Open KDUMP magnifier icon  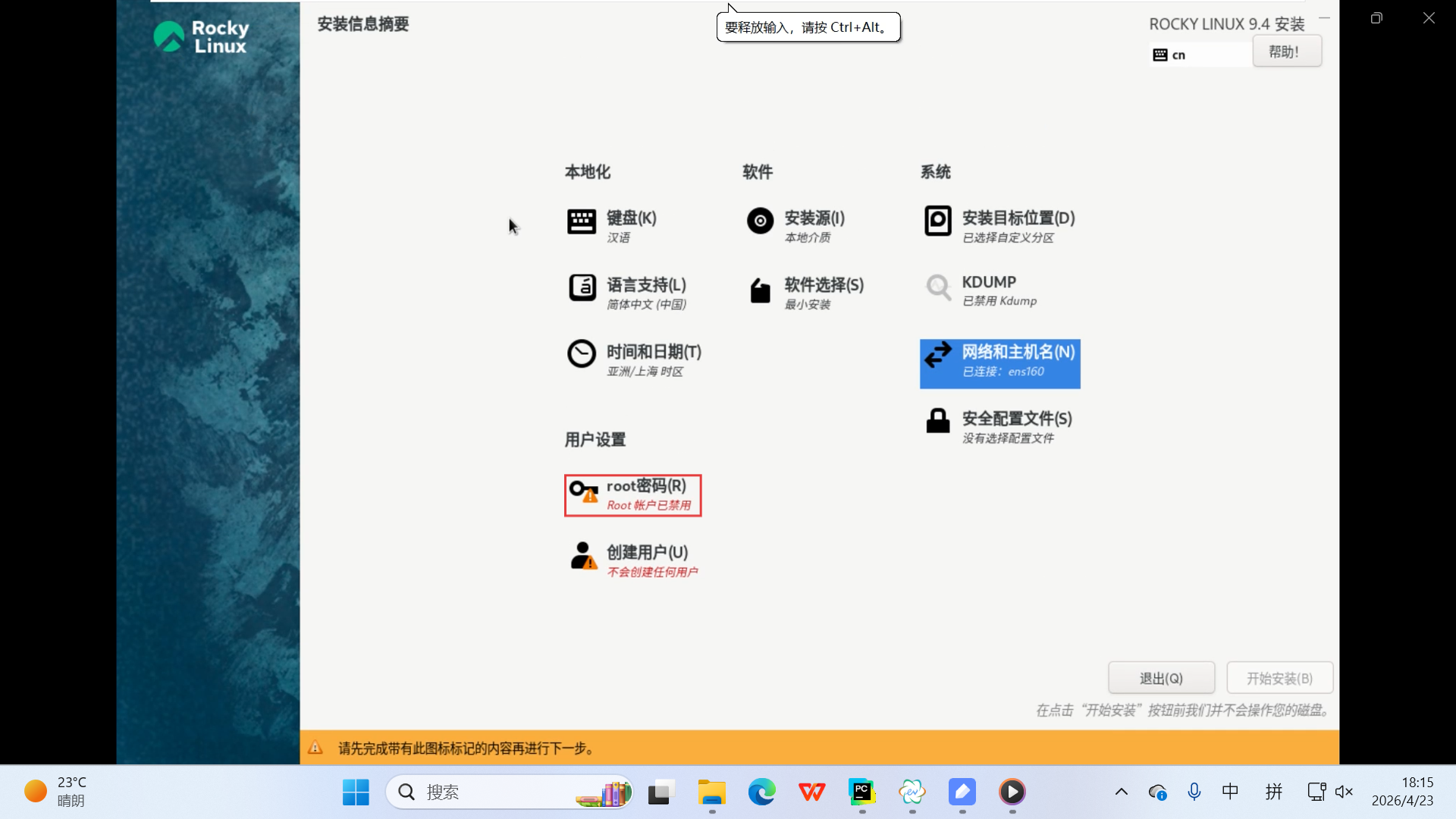pos(938,287)
